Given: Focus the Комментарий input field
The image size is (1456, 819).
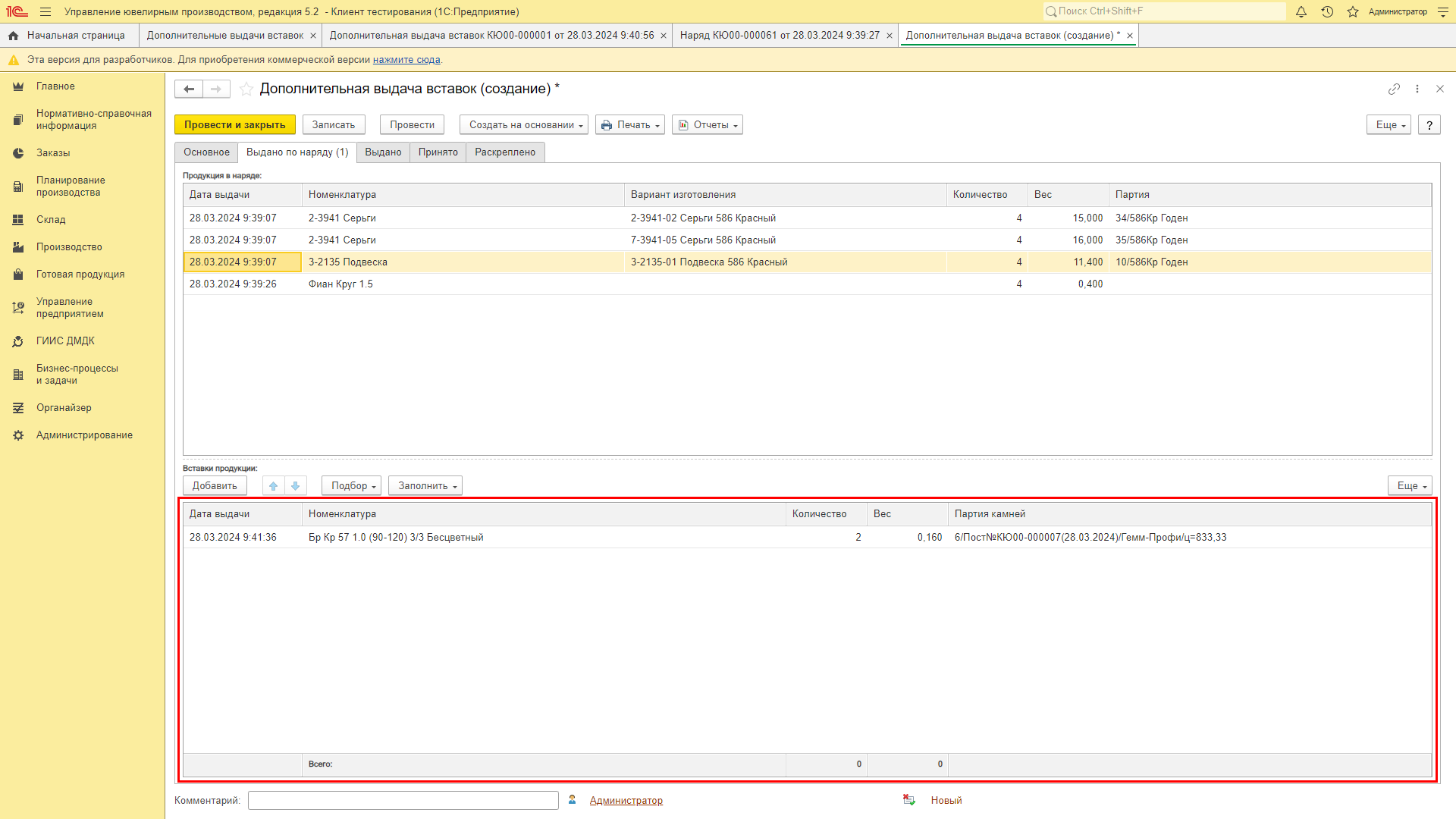Looking at the screenshot, I should [403, 801].
